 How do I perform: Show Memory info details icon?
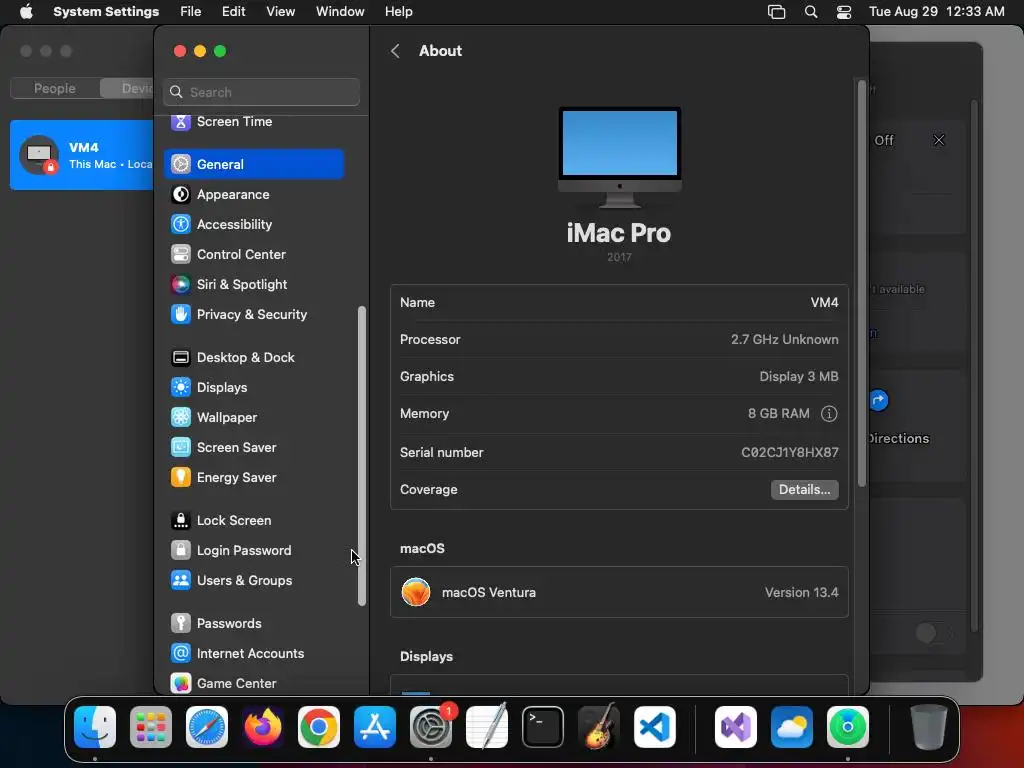point(829,413)
